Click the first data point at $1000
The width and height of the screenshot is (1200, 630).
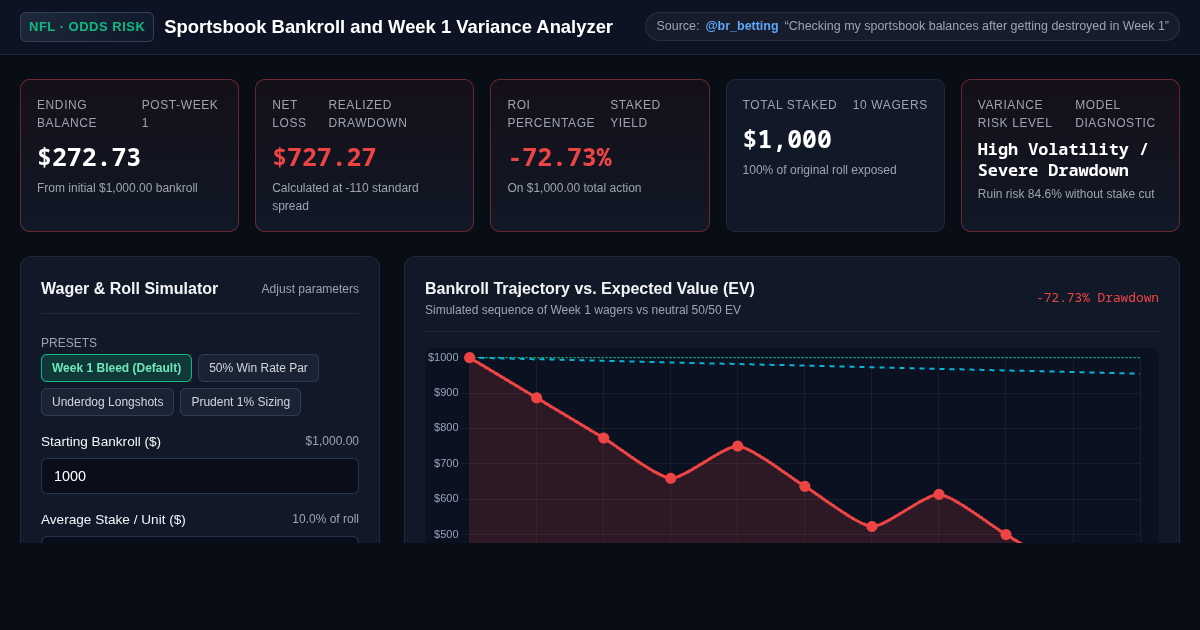click(470, 358)
